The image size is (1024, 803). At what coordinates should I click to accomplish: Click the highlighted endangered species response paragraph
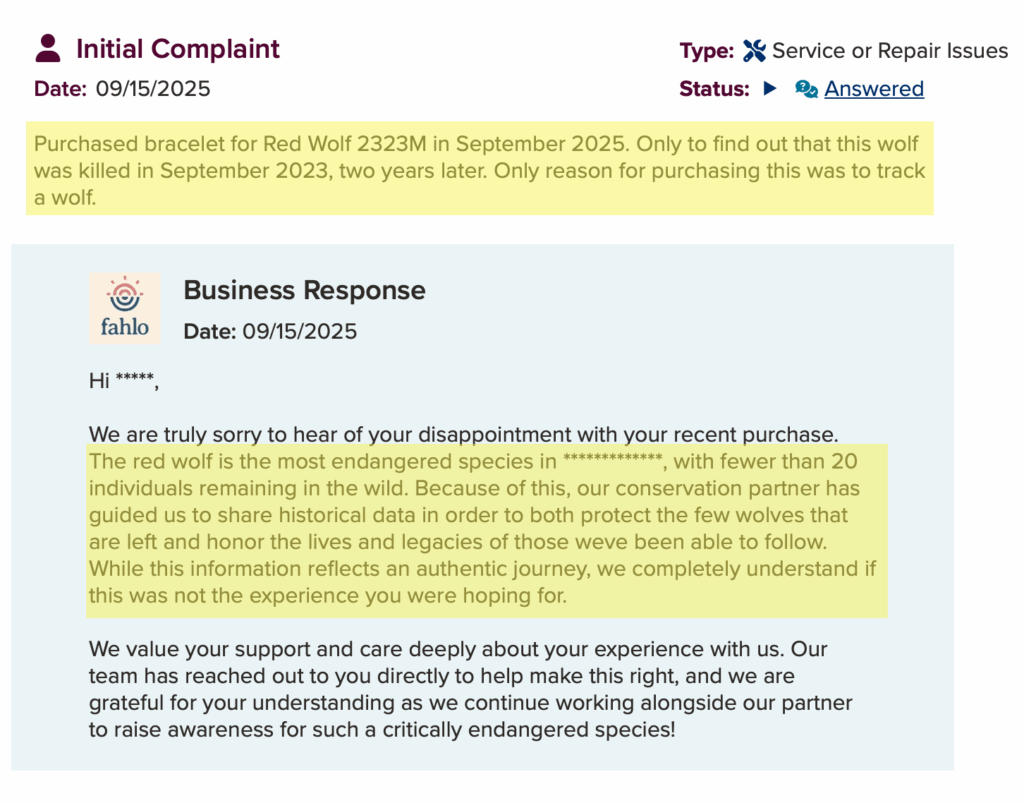[486, 529]
